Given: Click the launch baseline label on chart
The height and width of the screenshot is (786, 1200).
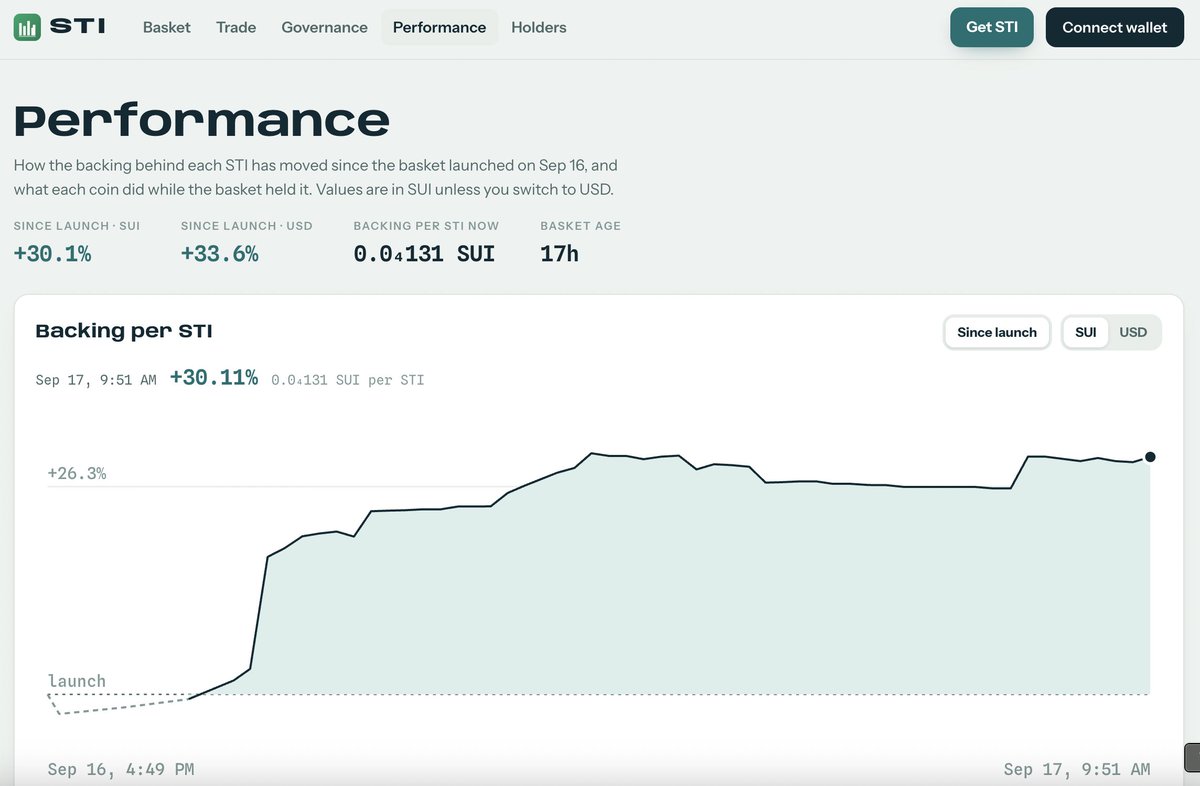Looking at the screenshot, I should [77, 681].
